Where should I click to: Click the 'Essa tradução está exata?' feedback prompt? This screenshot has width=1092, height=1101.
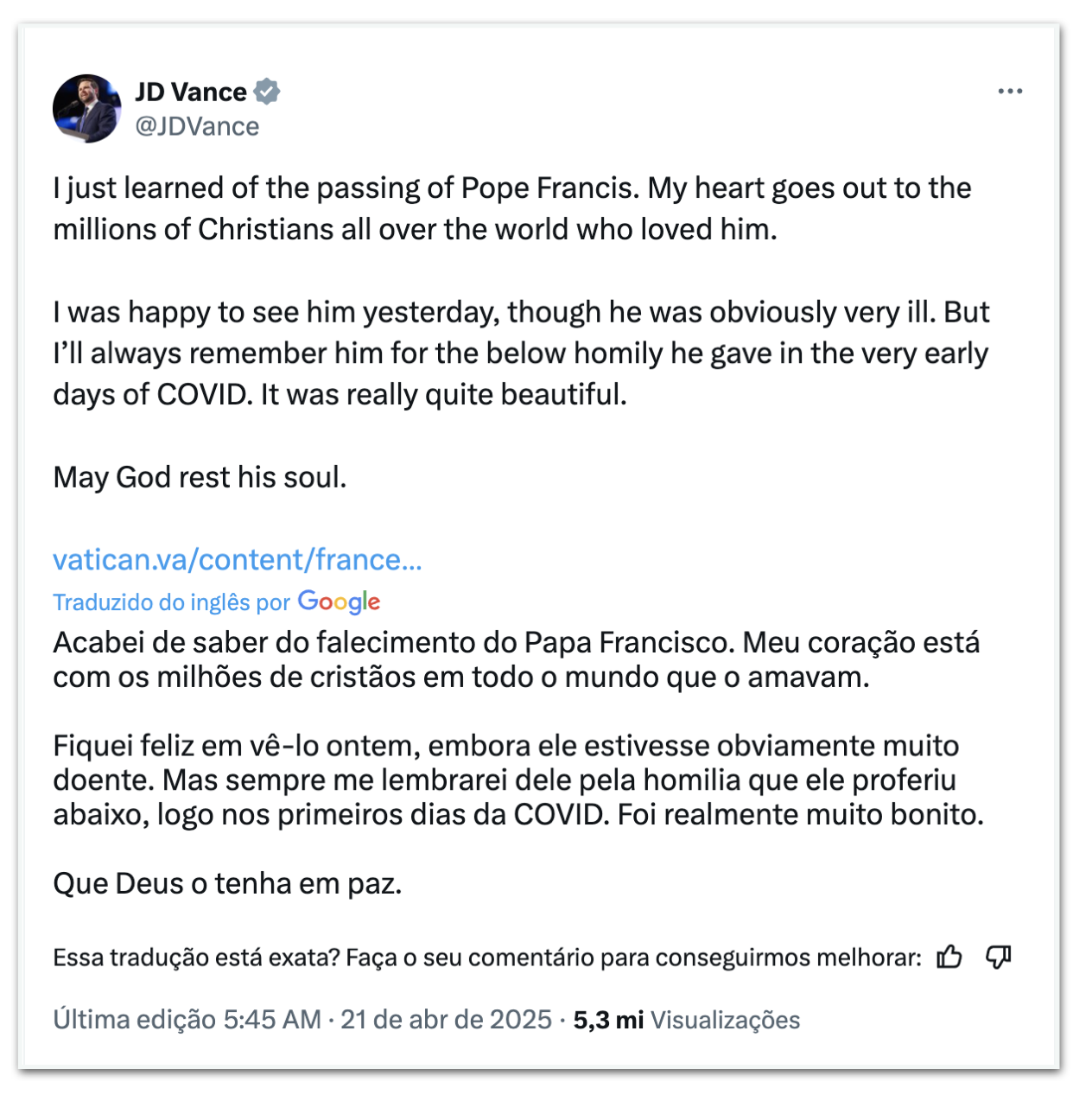(487, 958)
